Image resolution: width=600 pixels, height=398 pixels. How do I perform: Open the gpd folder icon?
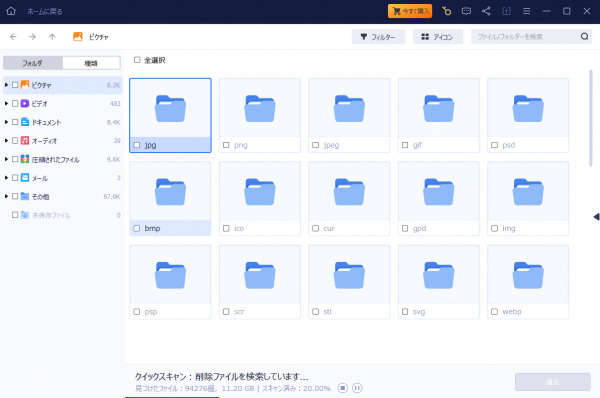(x=439, y=192)
